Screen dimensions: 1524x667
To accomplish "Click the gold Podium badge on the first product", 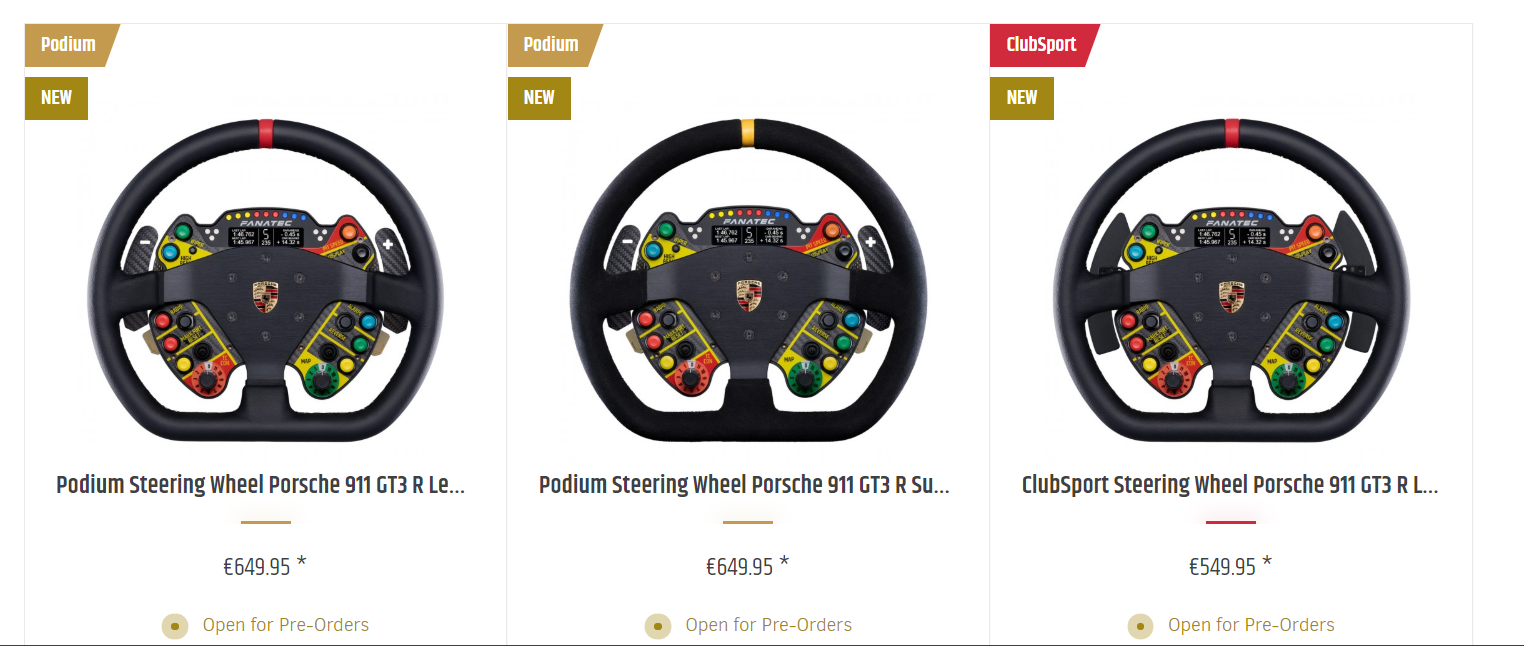I will tap(71, 45).
